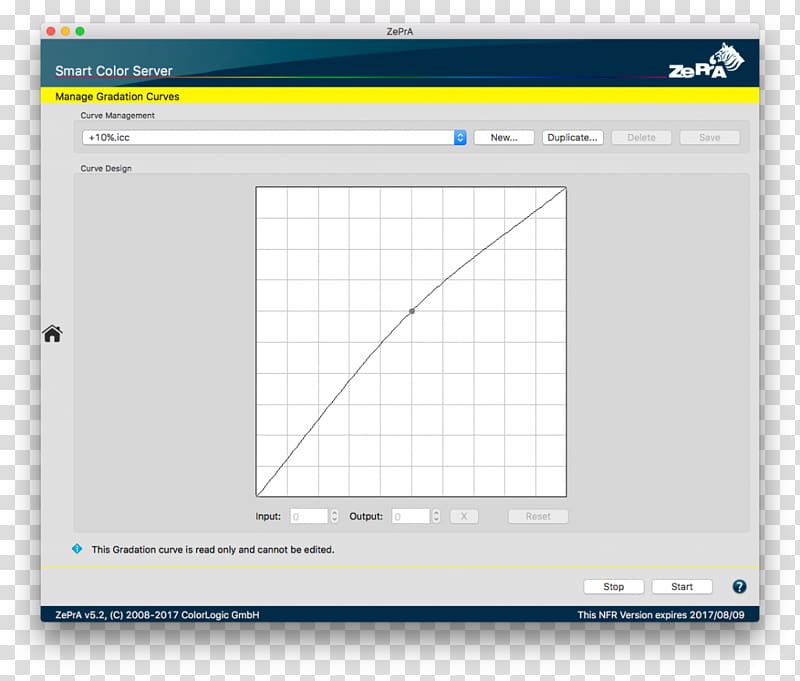Click the Home icon on the left
Image resolution: width=800 pixels, height=681 pixels.
tap(52, 334)
